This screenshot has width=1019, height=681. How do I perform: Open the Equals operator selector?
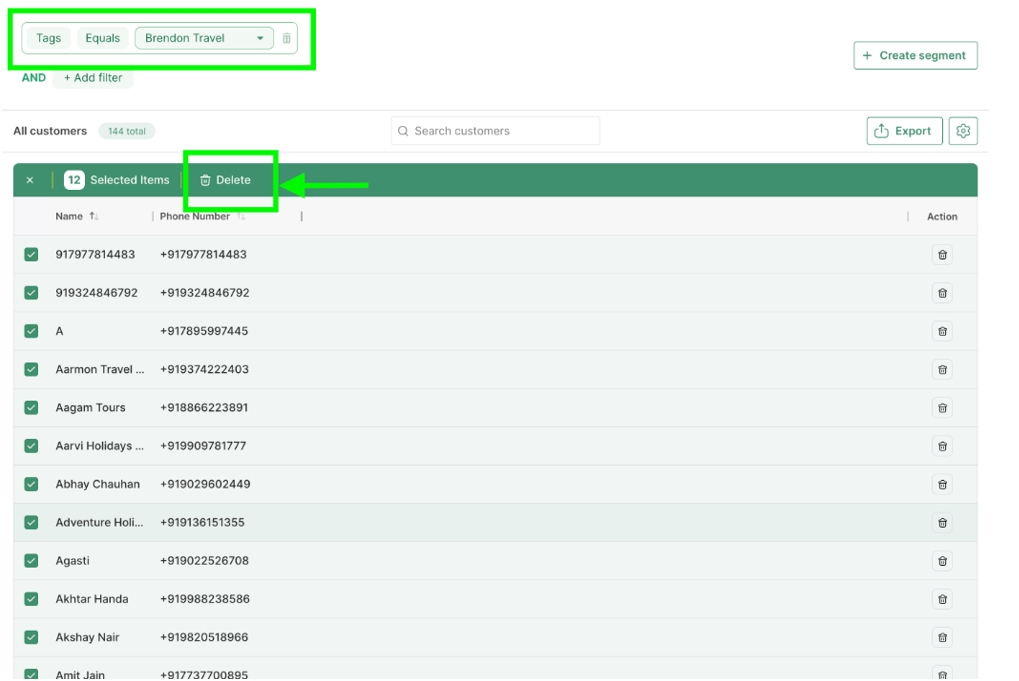click(x=102, y=39)
